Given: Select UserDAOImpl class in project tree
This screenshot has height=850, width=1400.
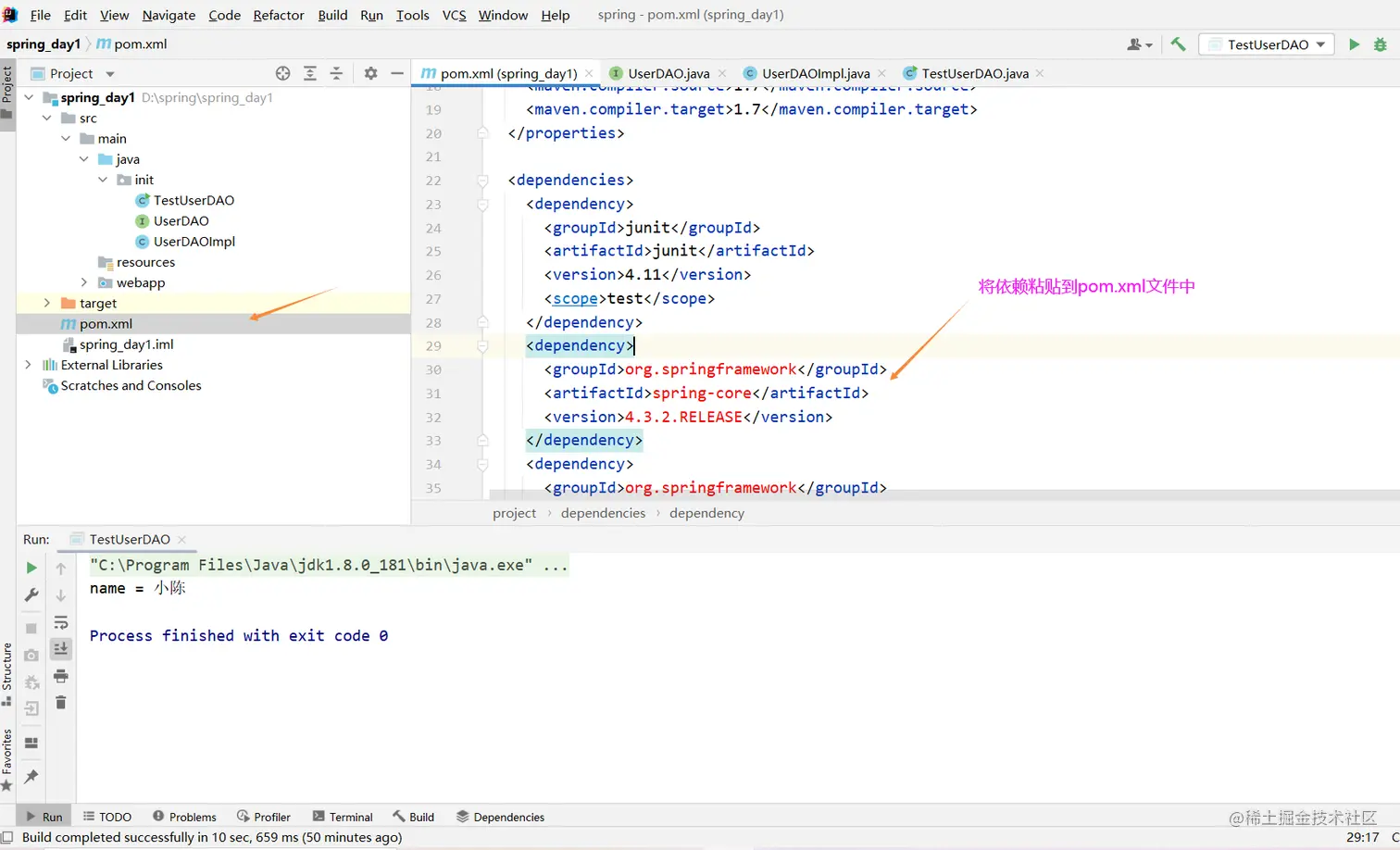Looking at the screenshot, I should click(194, 242).
